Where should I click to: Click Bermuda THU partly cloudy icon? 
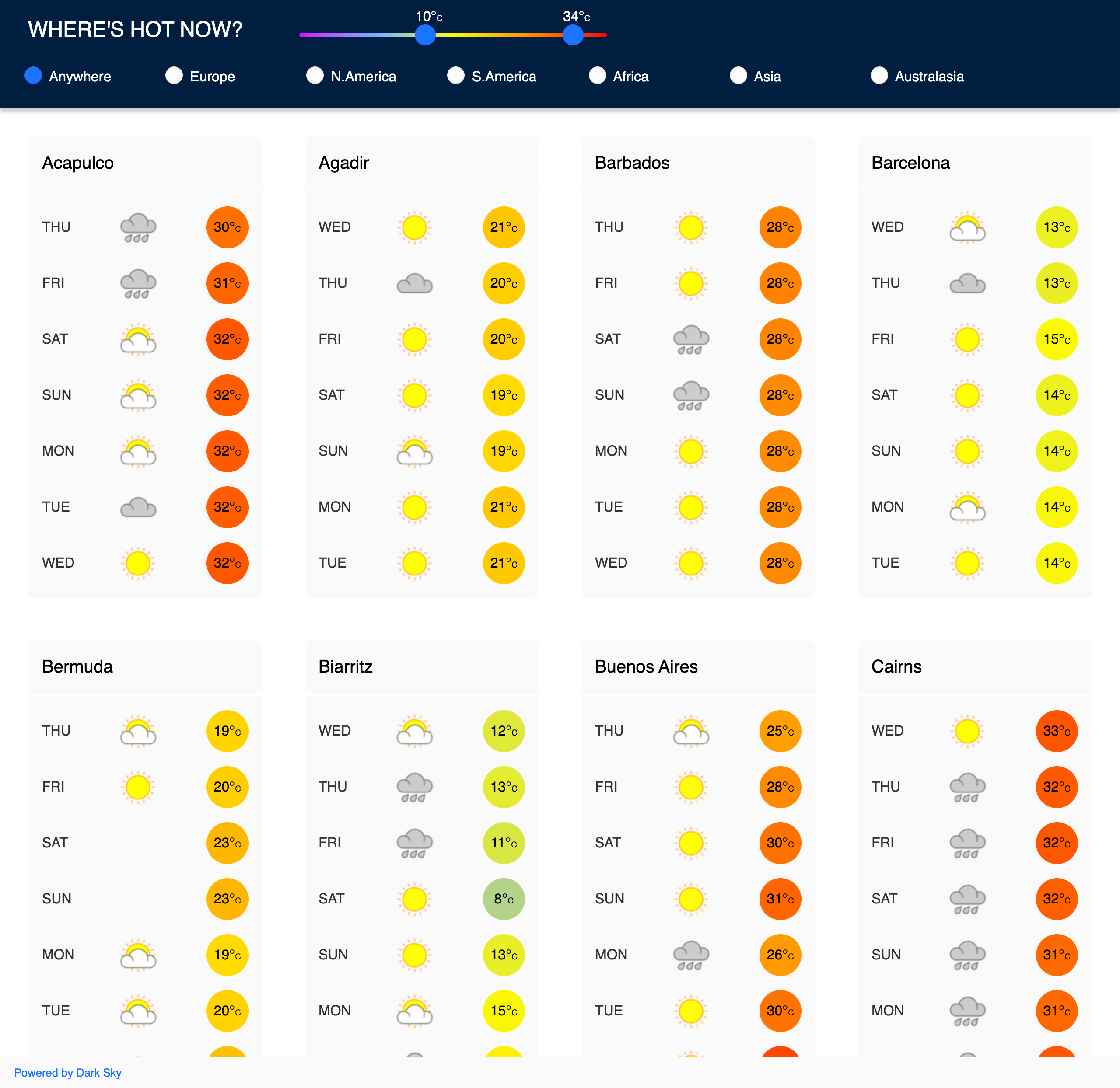coord(138,731)
